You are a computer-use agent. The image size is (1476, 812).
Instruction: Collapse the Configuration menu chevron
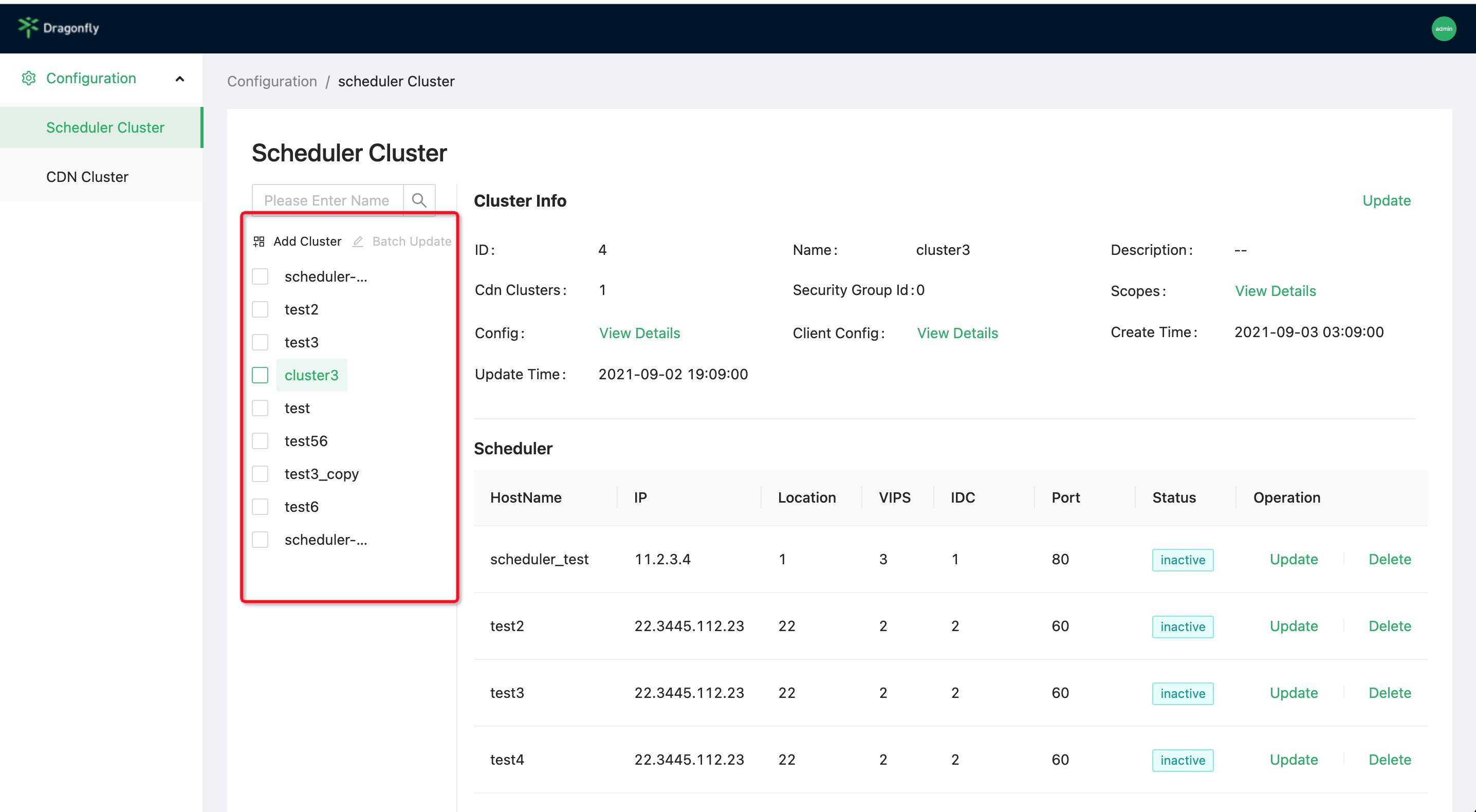[x=180, y=79]
